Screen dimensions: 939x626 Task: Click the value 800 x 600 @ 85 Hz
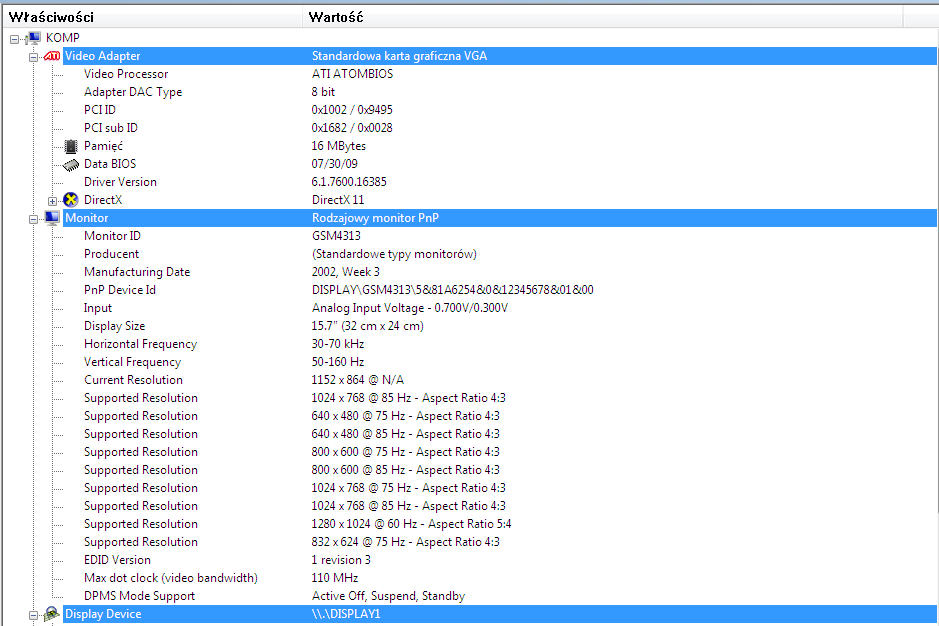358,470
